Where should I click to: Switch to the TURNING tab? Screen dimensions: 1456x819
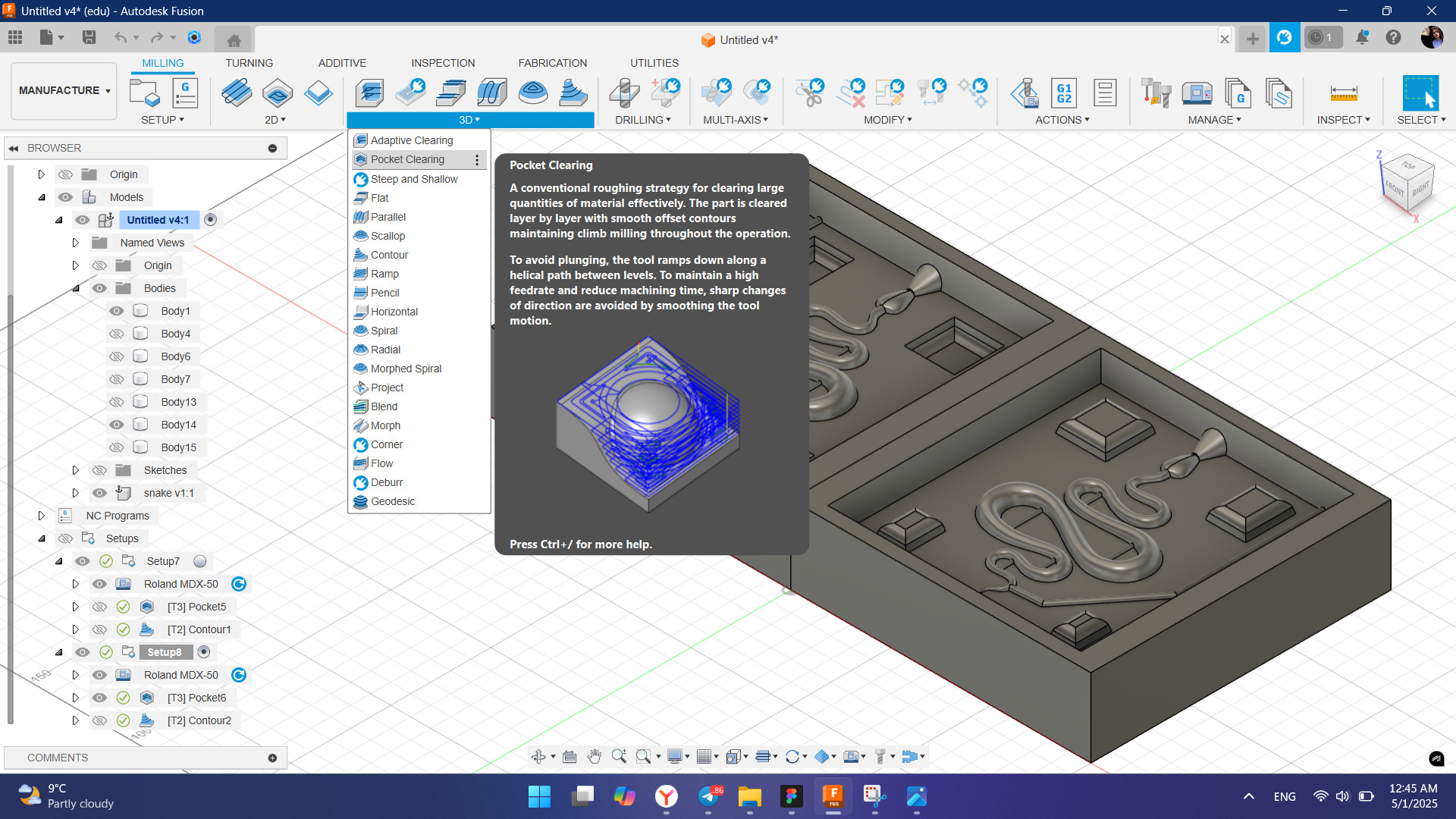coord(249,63)
